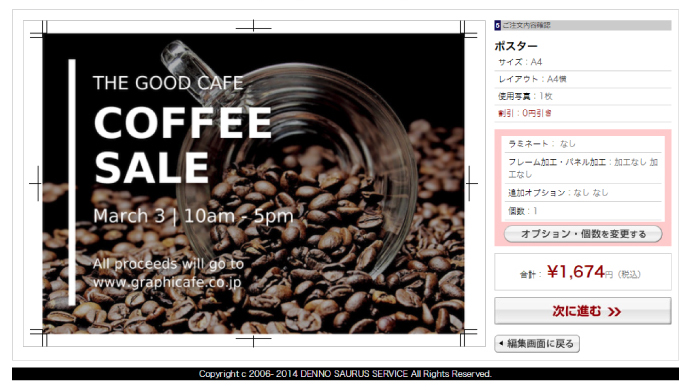
Task: Click the 追加オプション:なし なし row
Action: coord(584,193)
